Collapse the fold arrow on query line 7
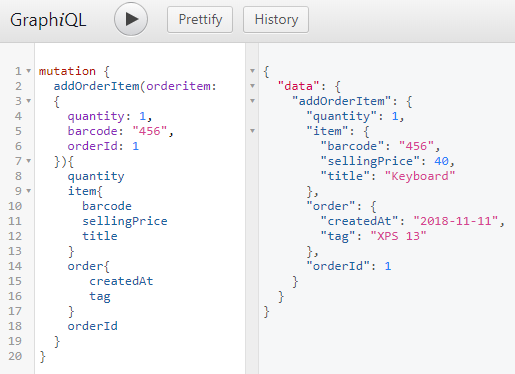The image size is (515, 374). [29, 161]
